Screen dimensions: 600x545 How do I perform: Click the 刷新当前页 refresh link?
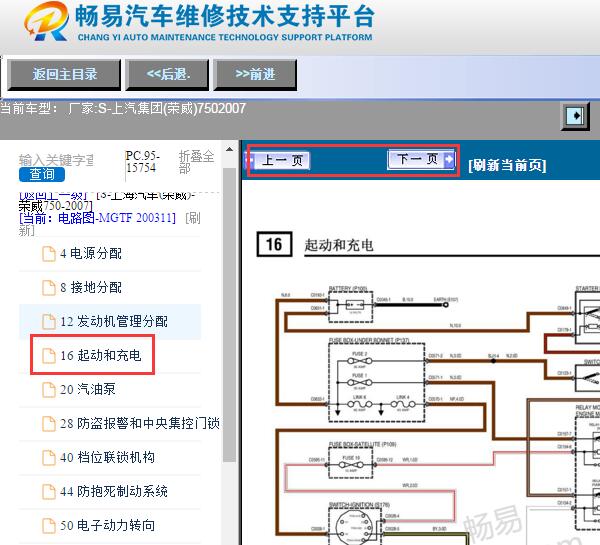(507, 165)
